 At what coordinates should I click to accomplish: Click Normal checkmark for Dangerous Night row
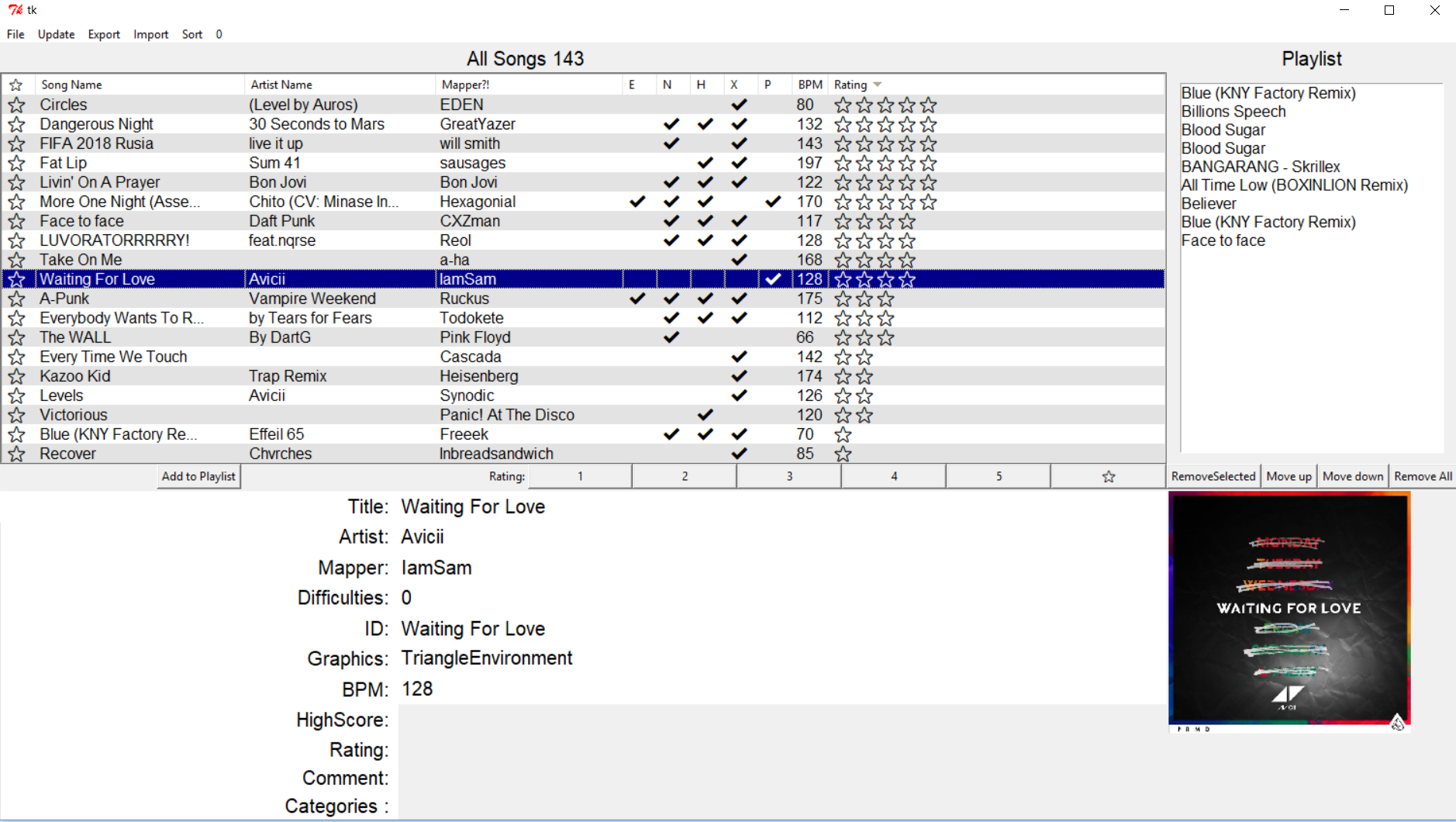(x=671, y=124)
